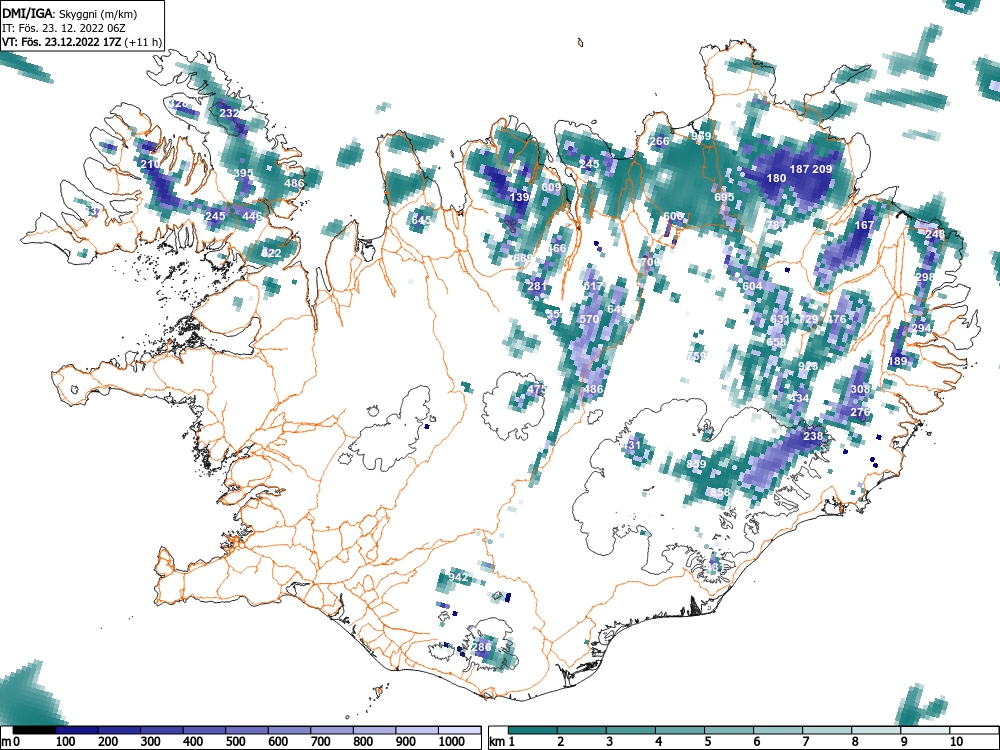Click the 238 visibility value

813,436
